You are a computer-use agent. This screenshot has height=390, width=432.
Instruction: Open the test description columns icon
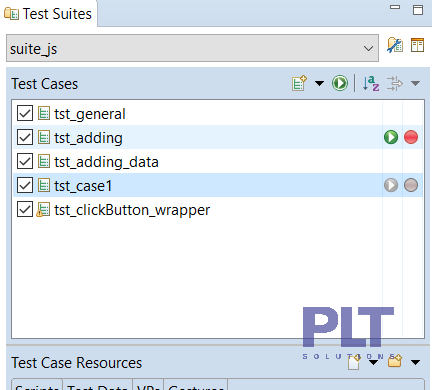pyautogui.click(x=417, y=45)
